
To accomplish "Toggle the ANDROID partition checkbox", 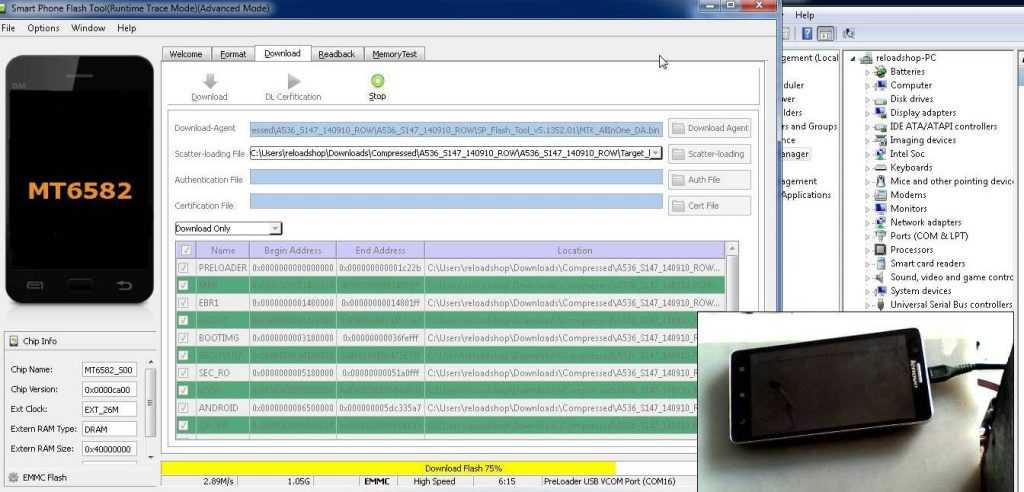I will 183,408.
